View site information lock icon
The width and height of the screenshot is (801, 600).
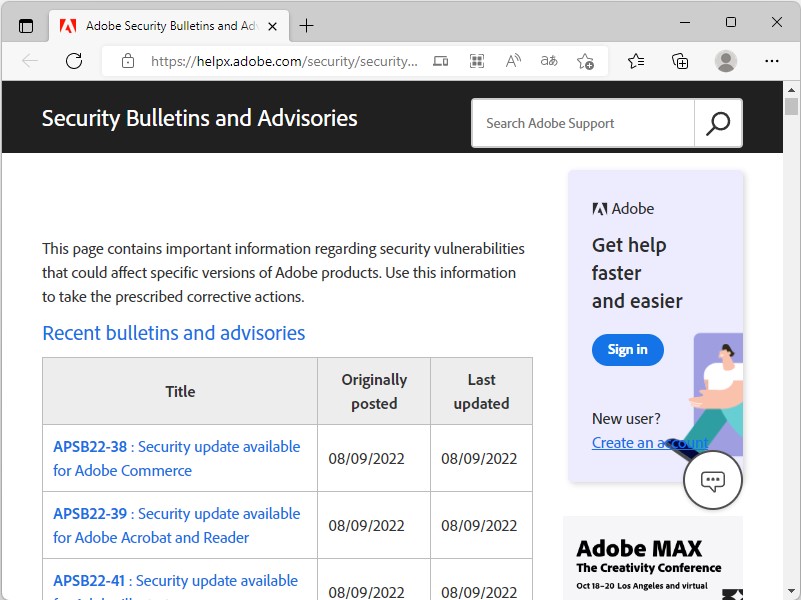pyautogui.click(x=128, y=61)
